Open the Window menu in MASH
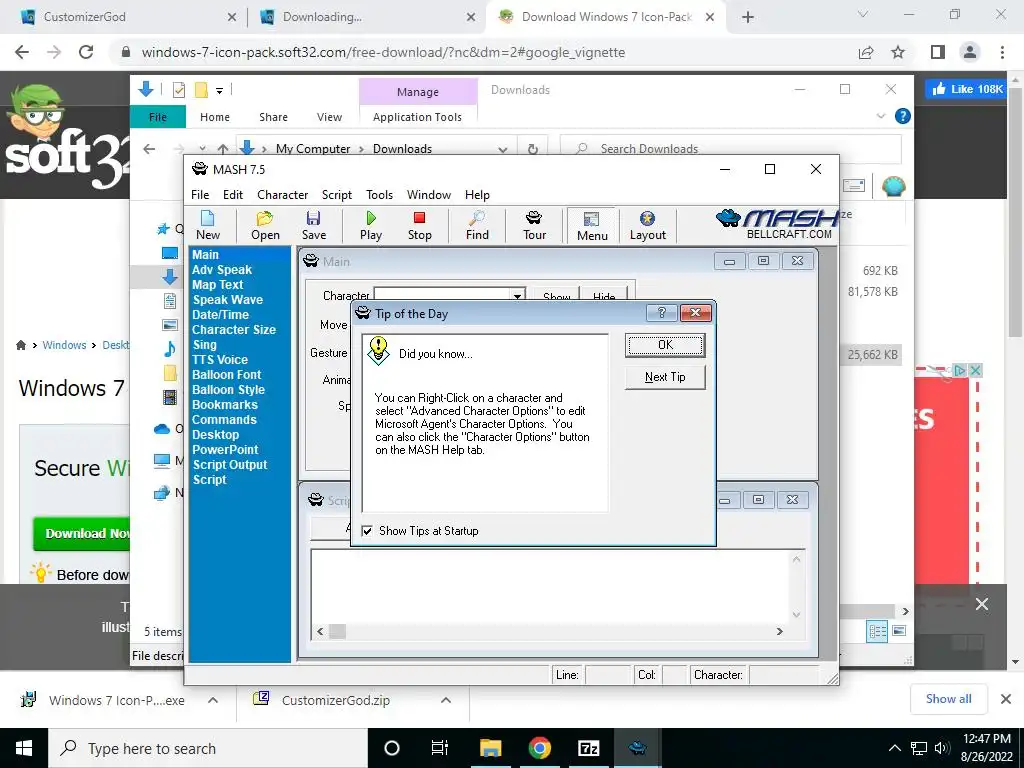Image resolution: width=1024 pixels, height=768 pixels. pyautogui.click(x=428, y=195)
